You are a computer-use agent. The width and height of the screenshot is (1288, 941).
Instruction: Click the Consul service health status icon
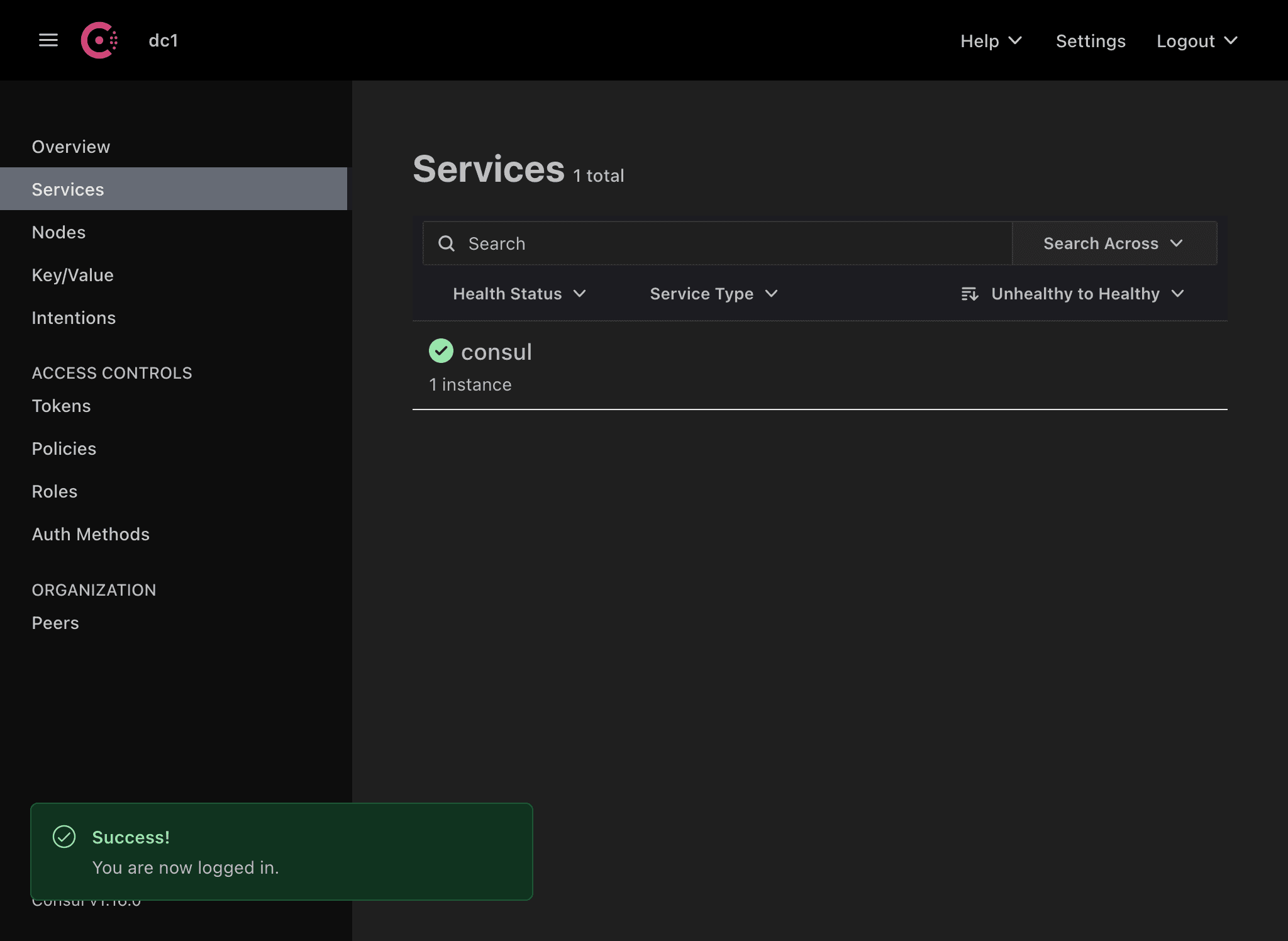(x=441, y=351)
